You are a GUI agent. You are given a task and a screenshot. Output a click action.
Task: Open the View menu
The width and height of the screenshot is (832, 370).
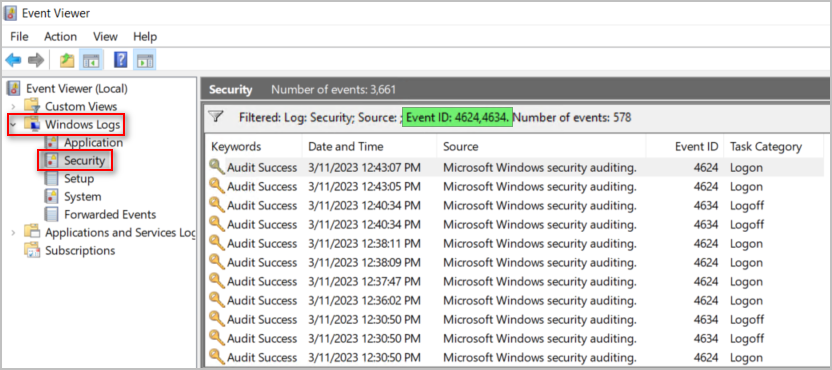point(105,37)
